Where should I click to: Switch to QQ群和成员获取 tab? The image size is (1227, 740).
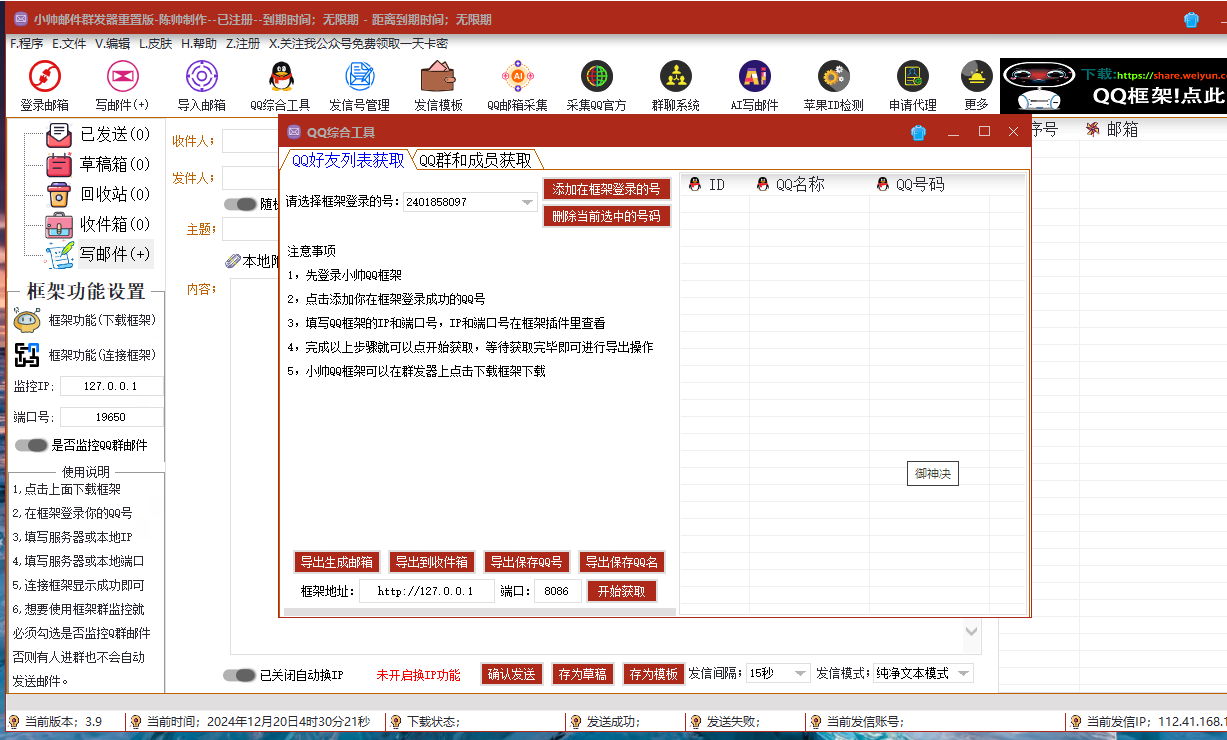click(x=475, y=160)
